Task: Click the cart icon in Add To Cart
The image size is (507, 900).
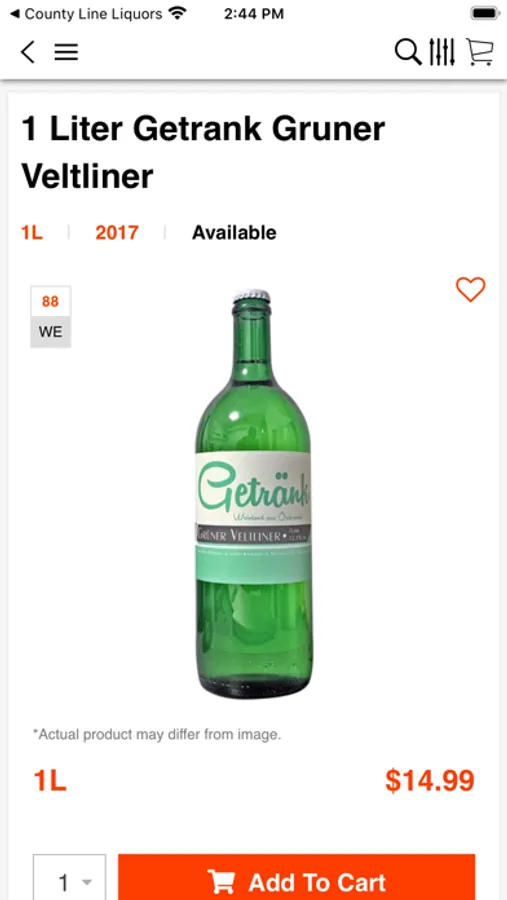Action: pyautogui.click(x=222, y=882)
